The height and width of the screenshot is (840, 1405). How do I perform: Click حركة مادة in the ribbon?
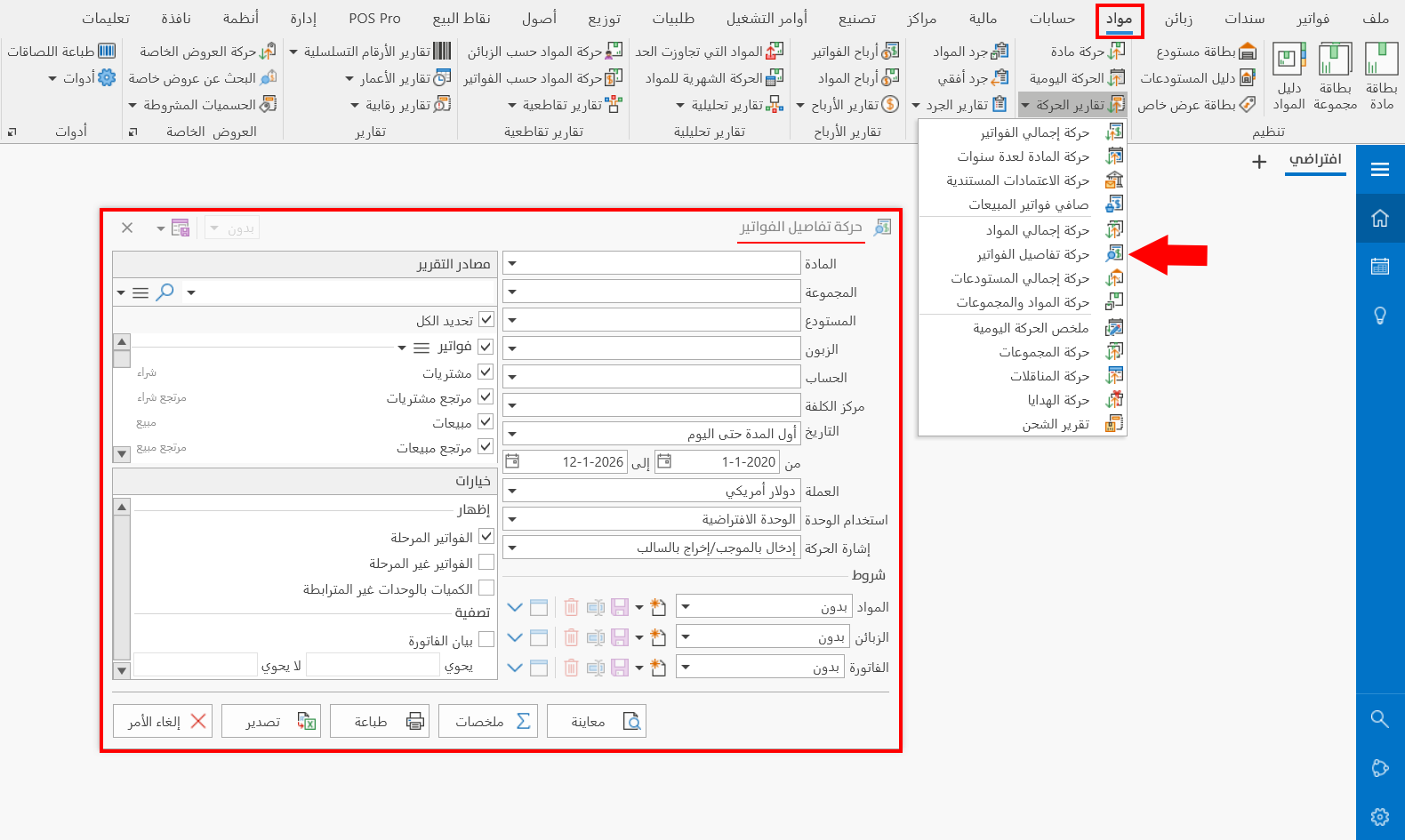point(1088,52)
